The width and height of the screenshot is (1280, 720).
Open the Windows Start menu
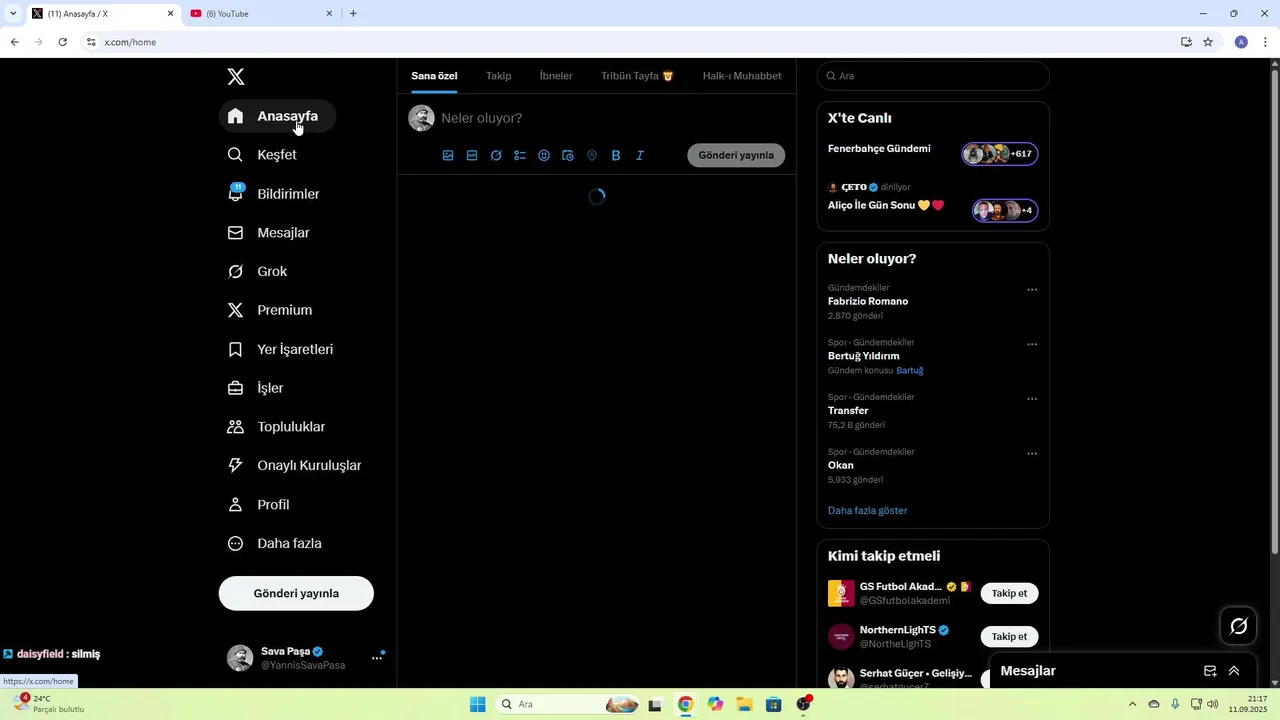478,704
